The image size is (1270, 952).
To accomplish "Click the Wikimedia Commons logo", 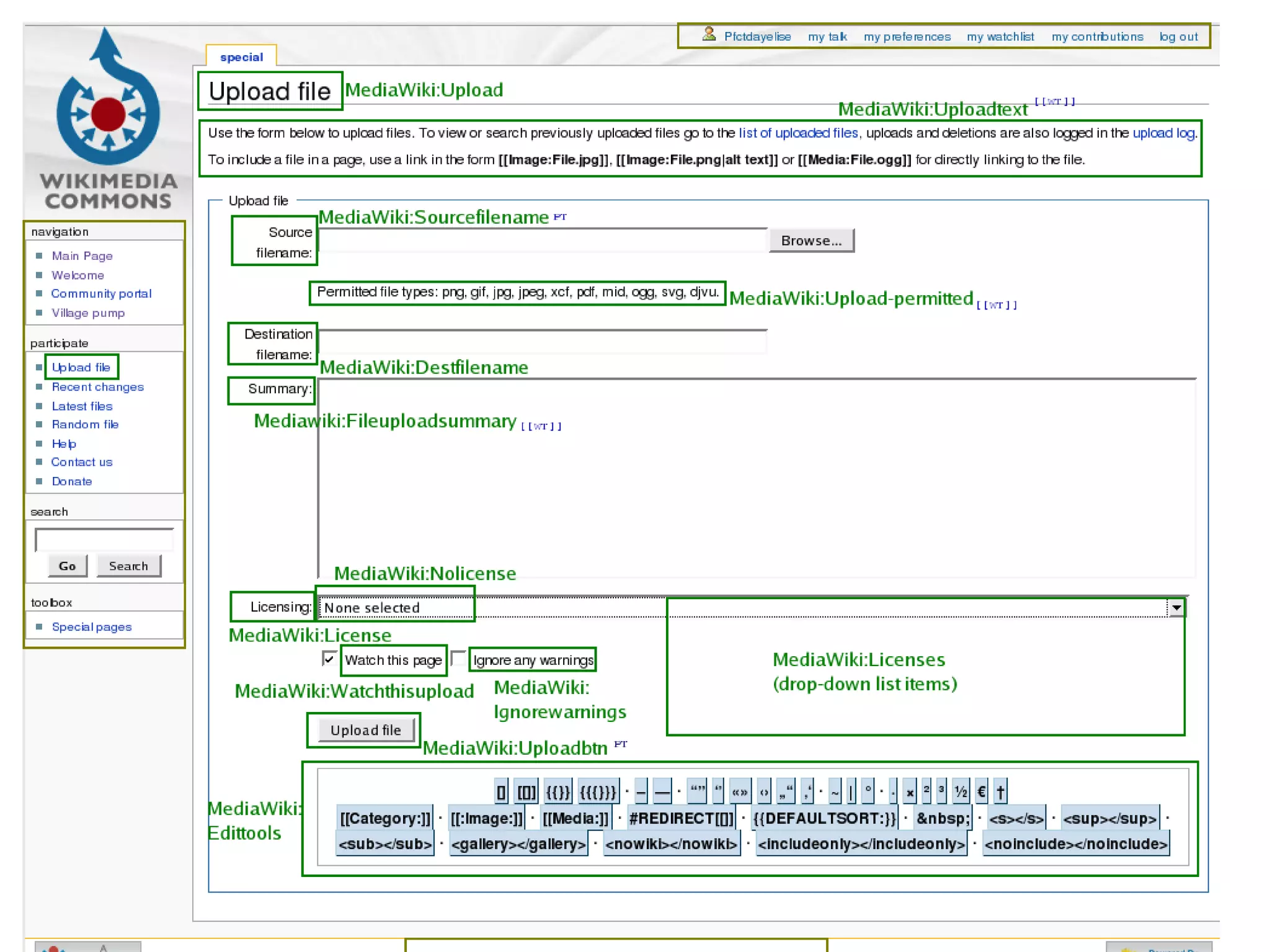I will [x=108, y=118].
